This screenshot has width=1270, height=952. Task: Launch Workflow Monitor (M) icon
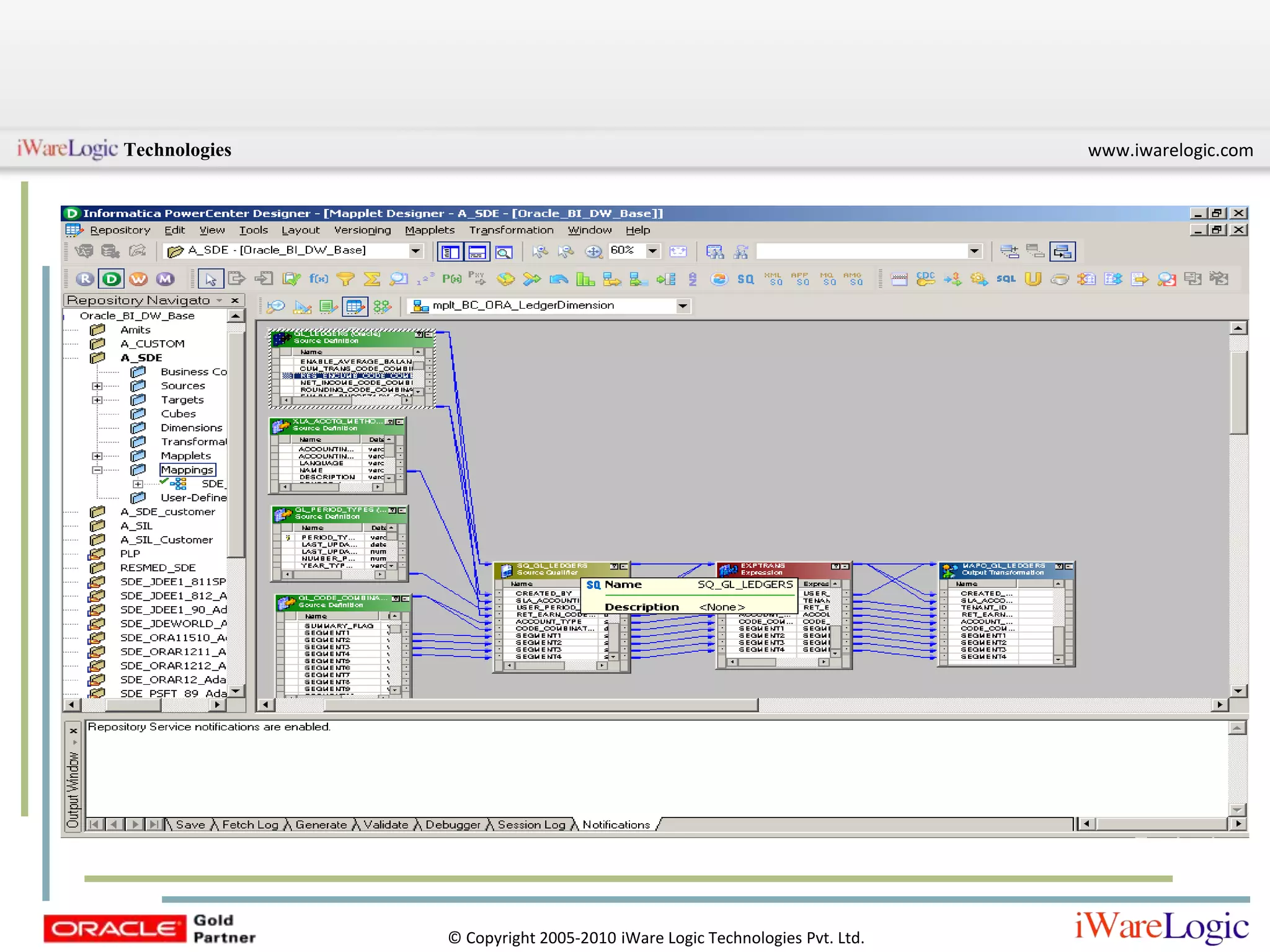pyautogui.click(x=165, y=279)
